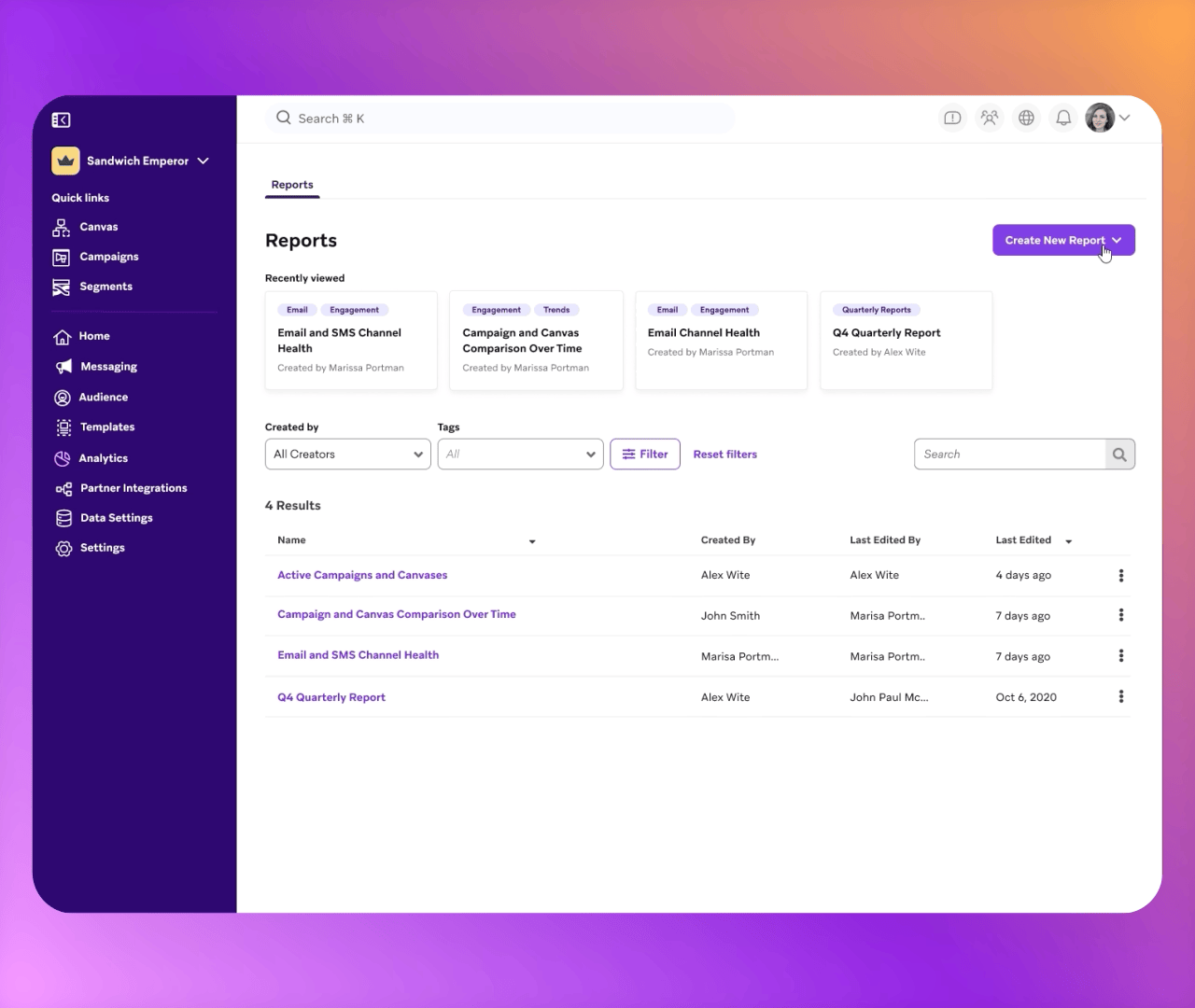
Task: Open the globe language icon
Action: click(x=1026, y=118)
